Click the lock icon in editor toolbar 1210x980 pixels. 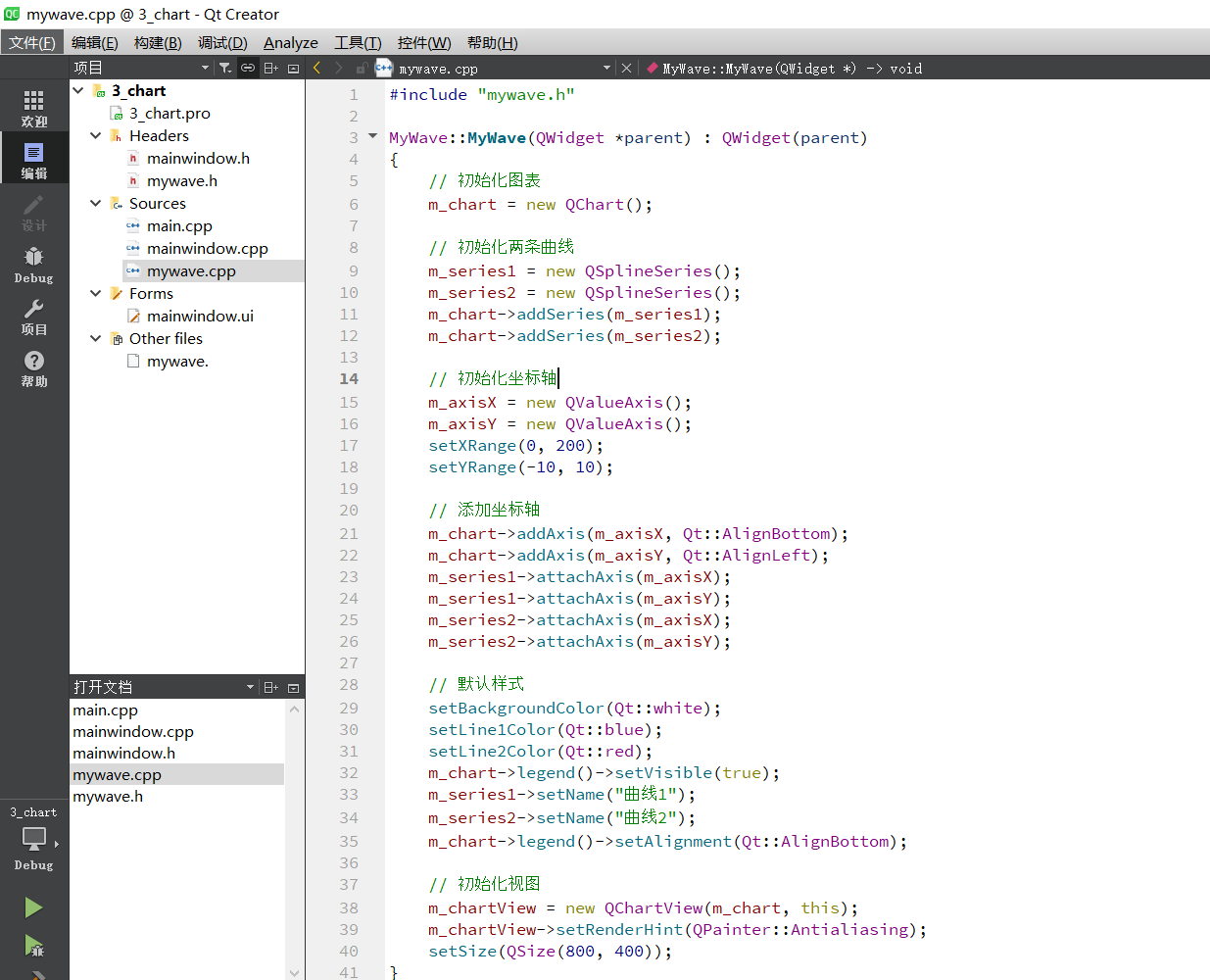(362, 68)
